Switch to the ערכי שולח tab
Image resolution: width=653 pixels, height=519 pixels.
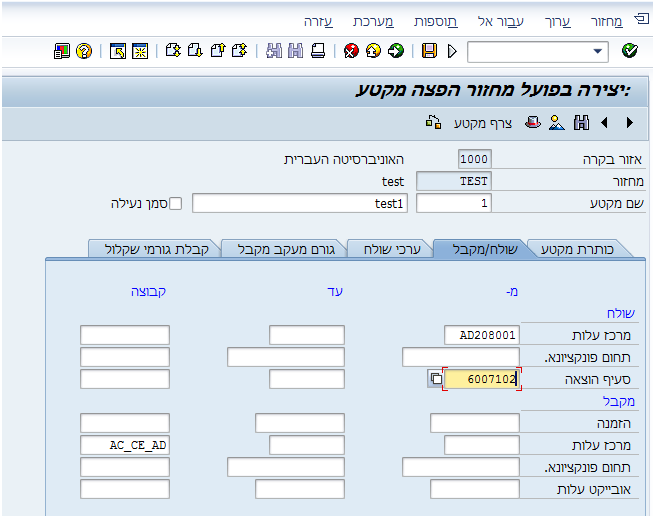(x=392, y=250)
